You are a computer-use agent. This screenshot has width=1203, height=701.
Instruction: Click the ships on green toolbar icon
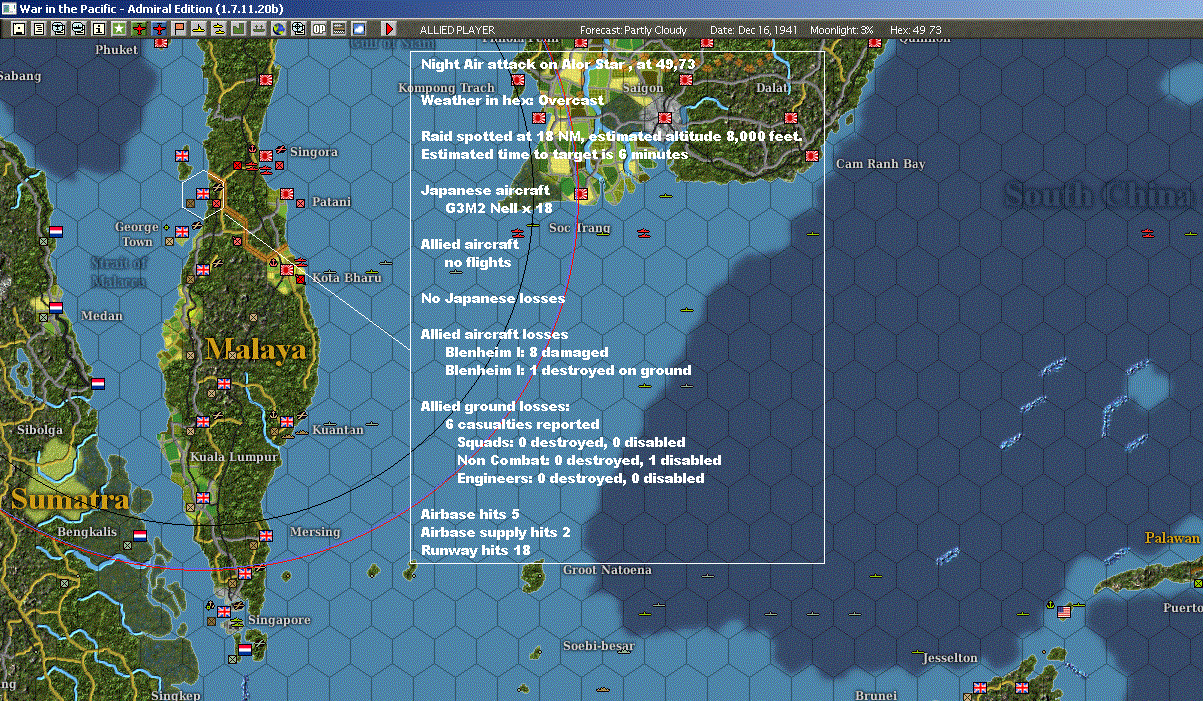259,30
